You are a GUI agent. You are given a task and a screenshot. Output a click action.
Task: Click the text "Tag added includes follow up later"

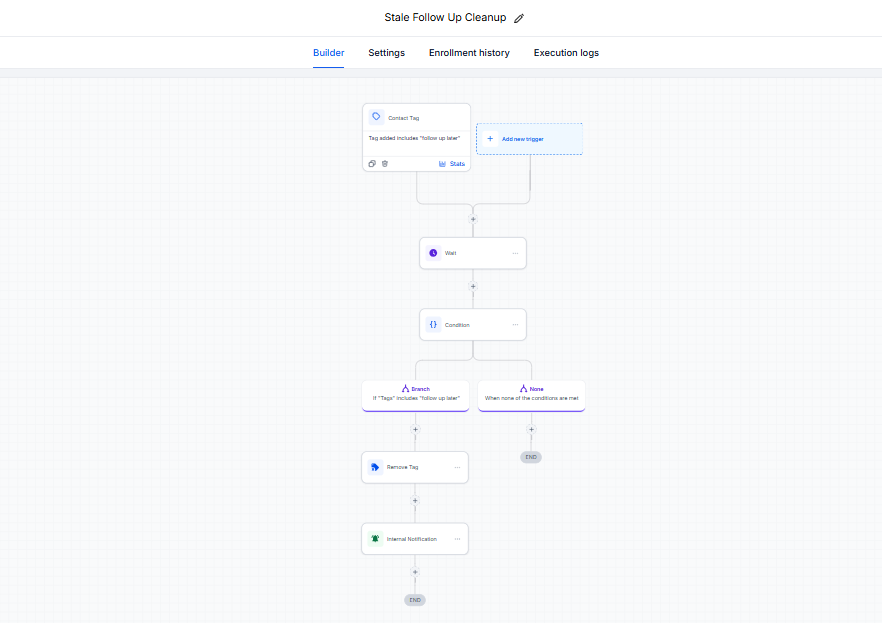[x=415, y=138]
